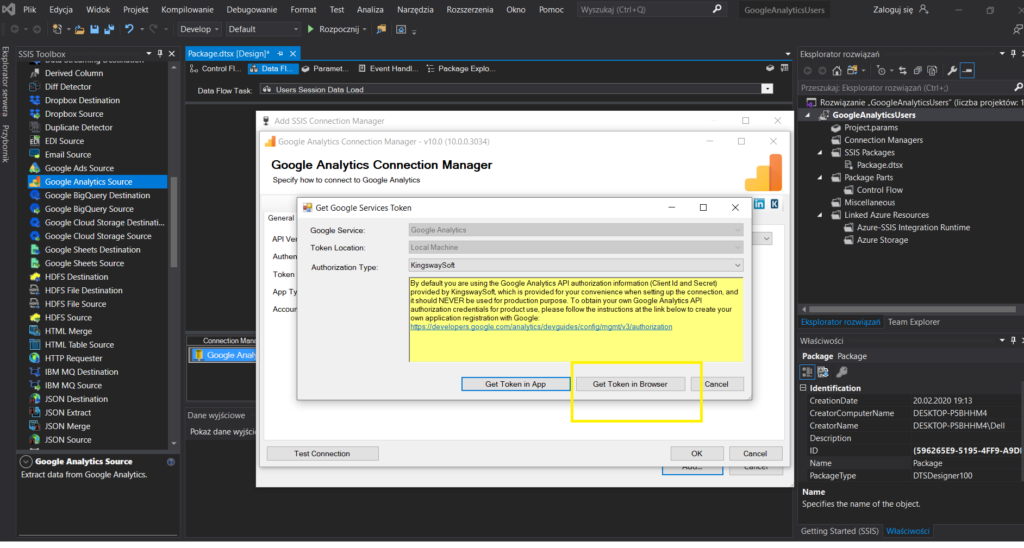Pin the SSIS Toolbox panel
Viewport: 1024px width, 548px height.
pos(160,54)
